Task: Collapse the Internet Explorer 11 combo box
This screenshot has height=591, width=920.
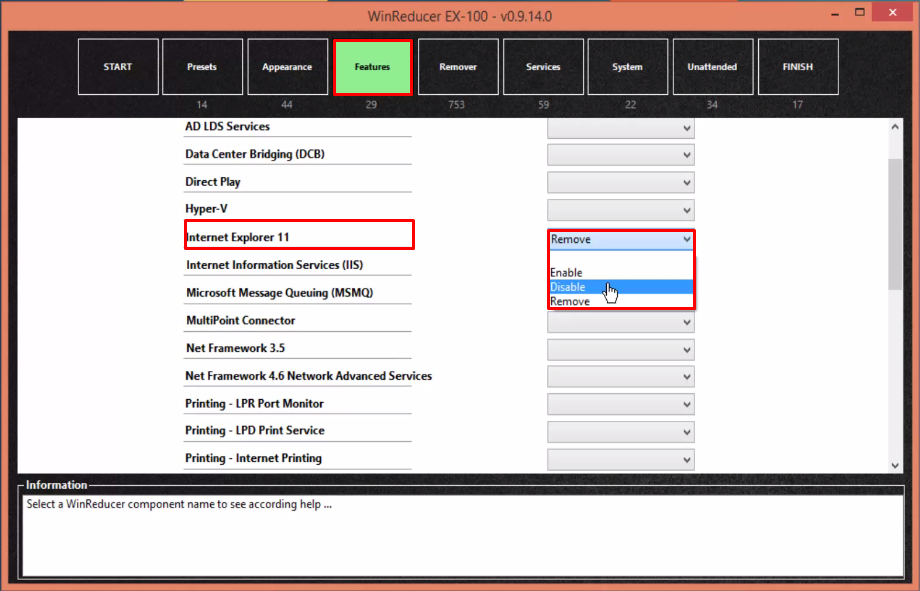Action: (621, 239)
